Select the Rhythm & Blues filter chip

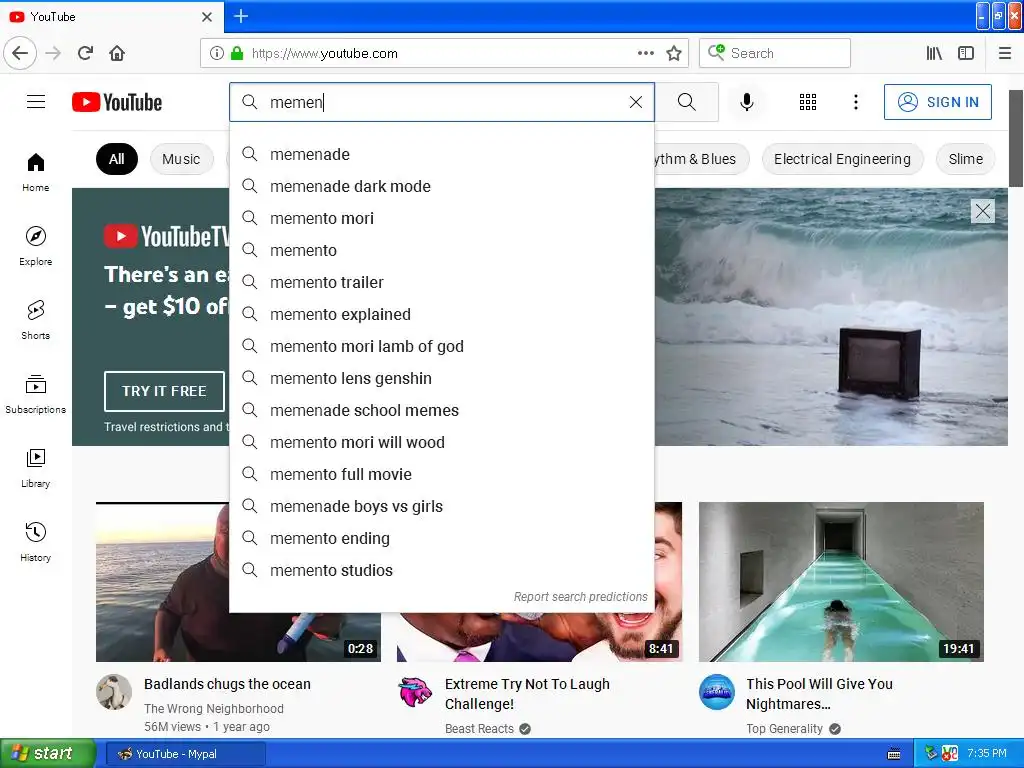[701, 159]
